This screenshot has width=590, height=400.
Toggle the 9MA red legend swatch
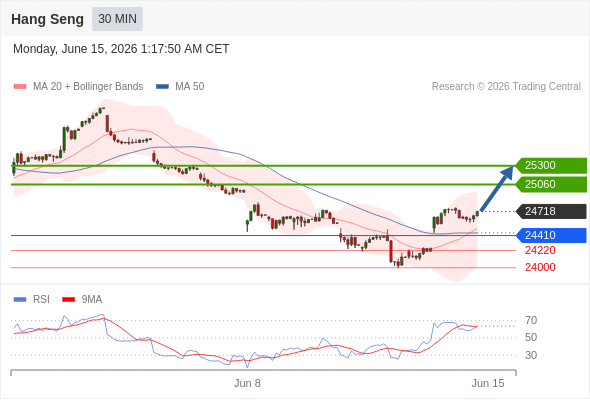[68, 300]
